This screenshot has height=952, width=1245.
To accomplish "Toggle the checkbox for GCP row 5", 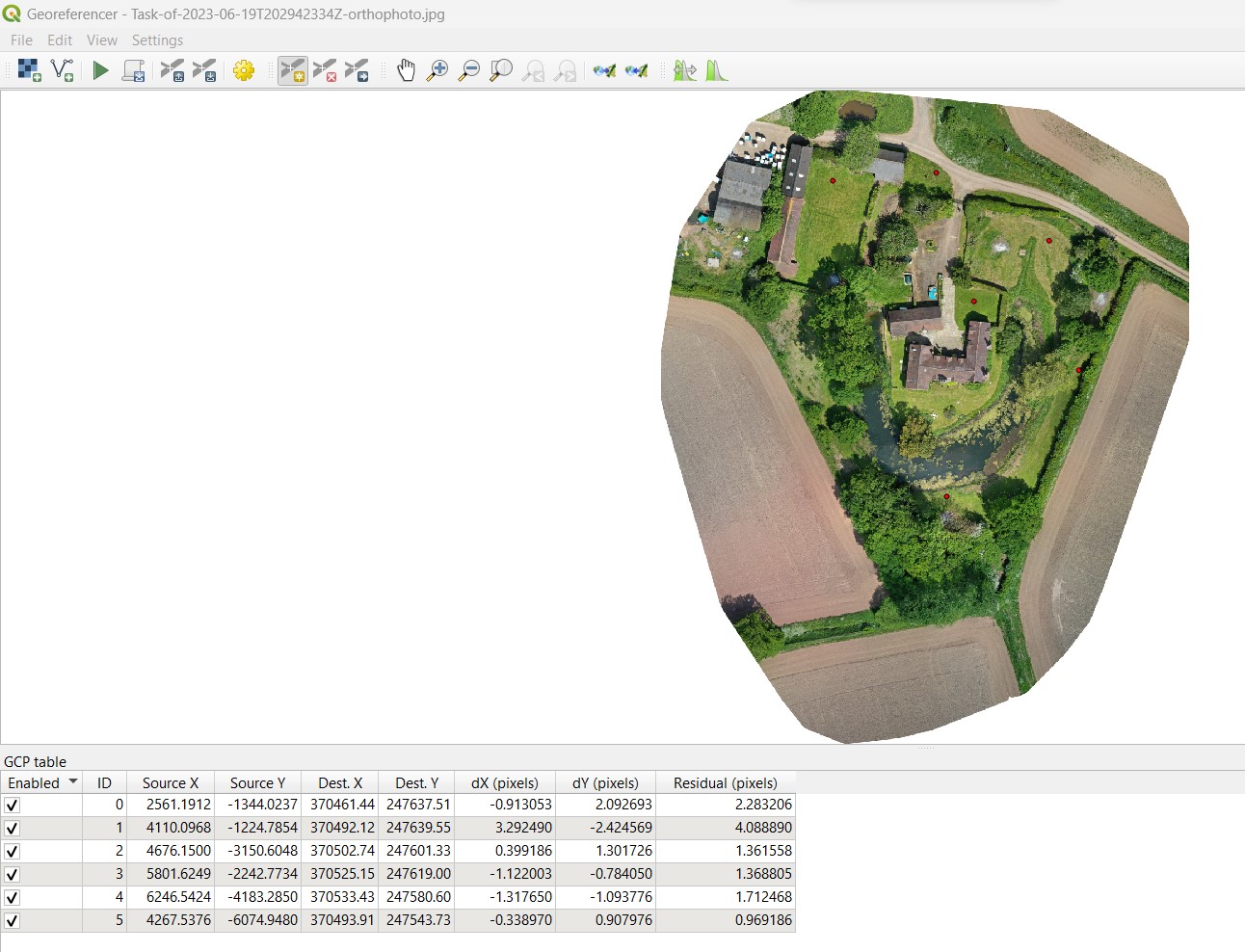I will coord(13,920).
